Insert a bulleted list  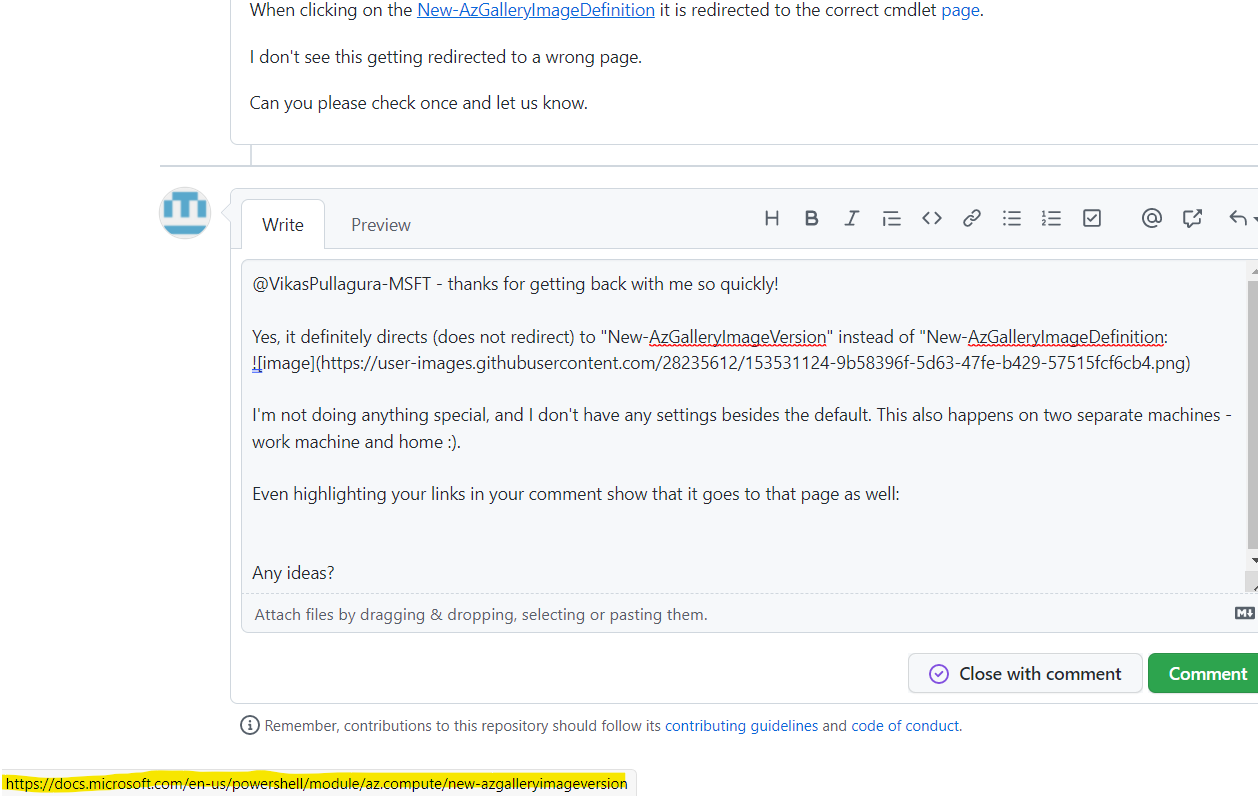tap(1011, 218)
